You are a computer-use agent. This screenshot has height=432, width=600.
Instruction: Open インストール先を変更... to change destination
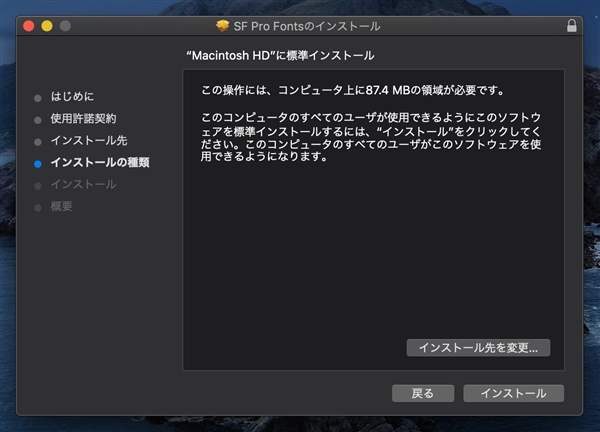478,348
